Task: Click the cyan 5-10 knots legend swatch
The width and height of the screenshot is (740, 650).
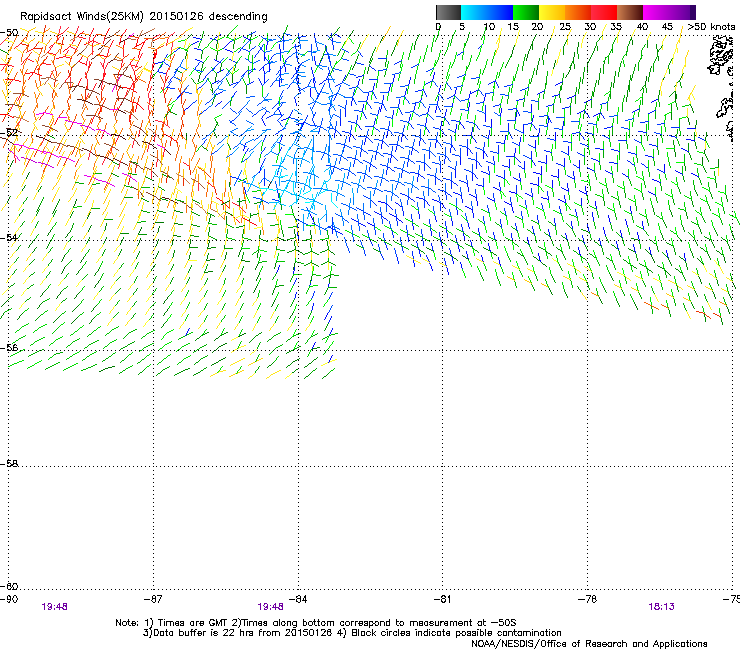Action: (x=474, y=12)
